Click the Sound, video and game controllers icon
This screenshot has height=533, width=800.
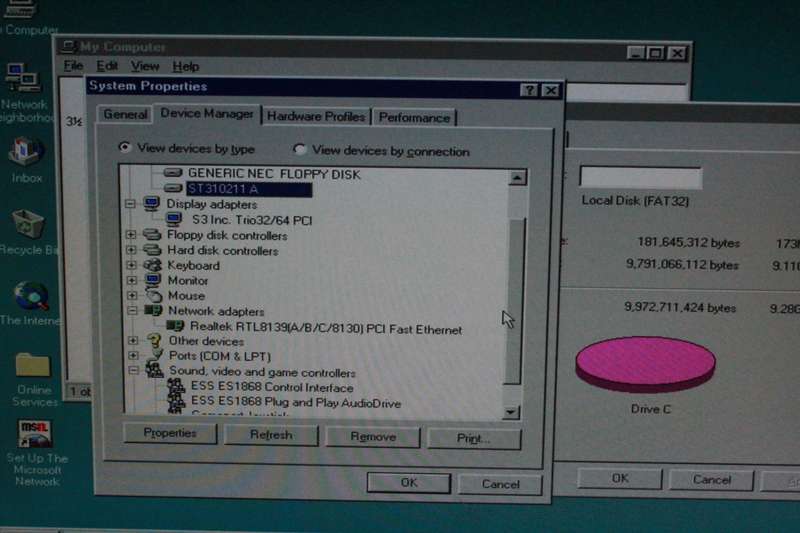(155, 369)
